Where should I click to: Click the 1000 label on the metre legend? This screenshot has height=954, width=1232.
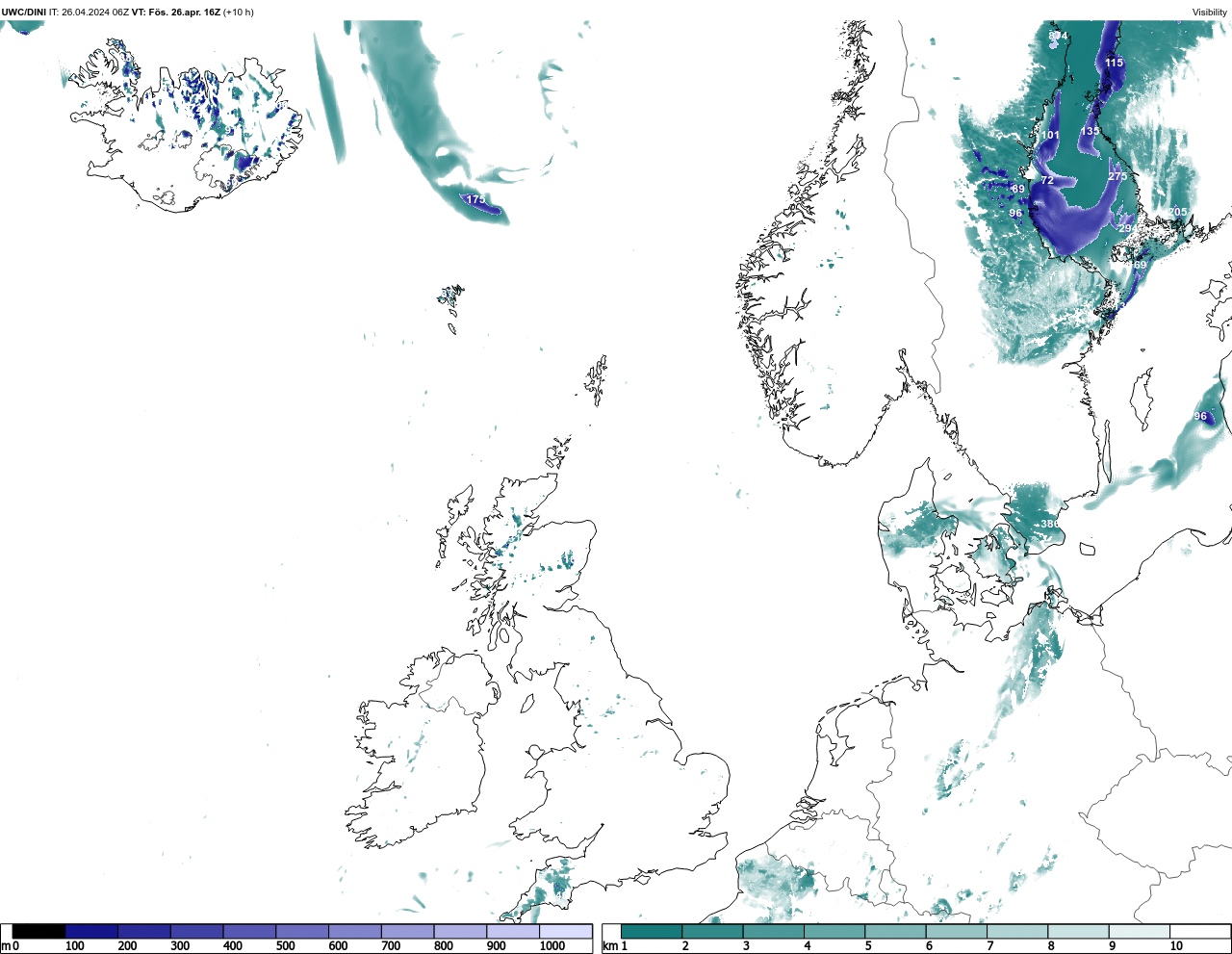click(x=552, y=946)
